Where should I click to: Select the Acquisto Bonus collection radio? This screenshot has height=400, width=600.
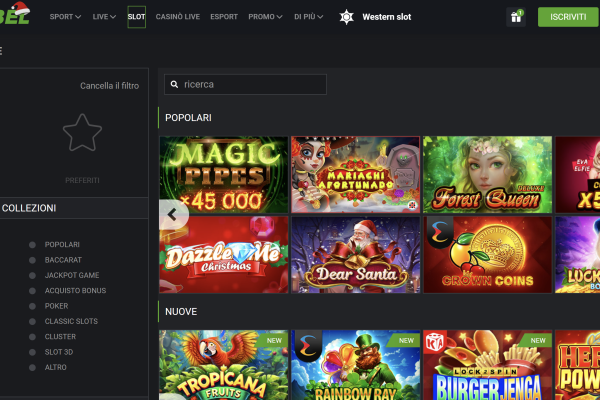click(33, 291)
